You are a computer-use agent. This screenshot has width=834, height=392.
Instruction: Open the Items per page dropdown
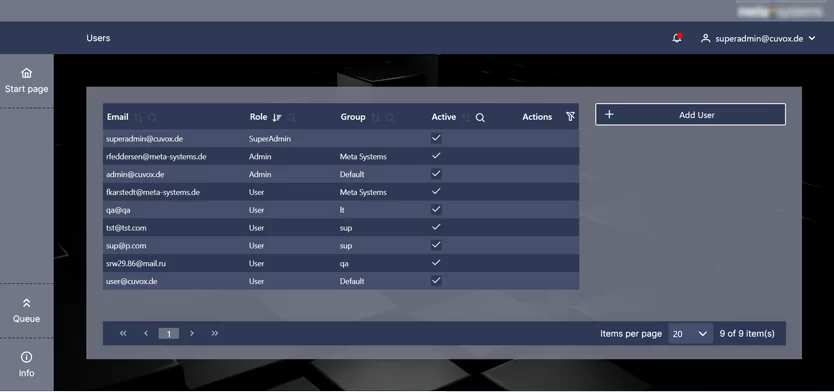point(690,334)
